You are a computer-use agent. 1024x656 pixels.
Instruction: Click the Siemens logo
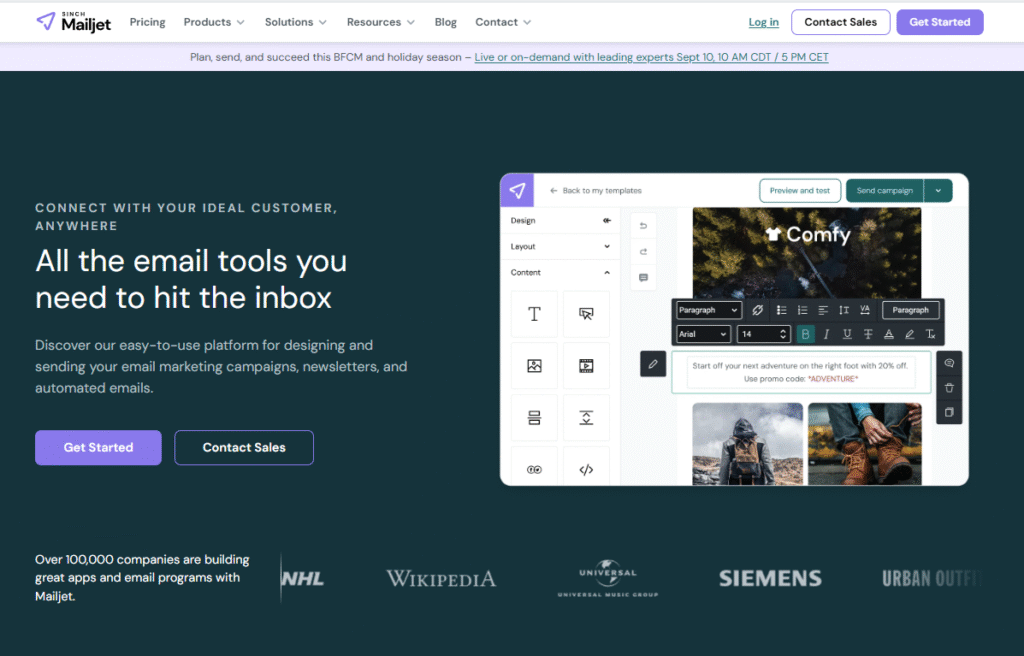770,578
